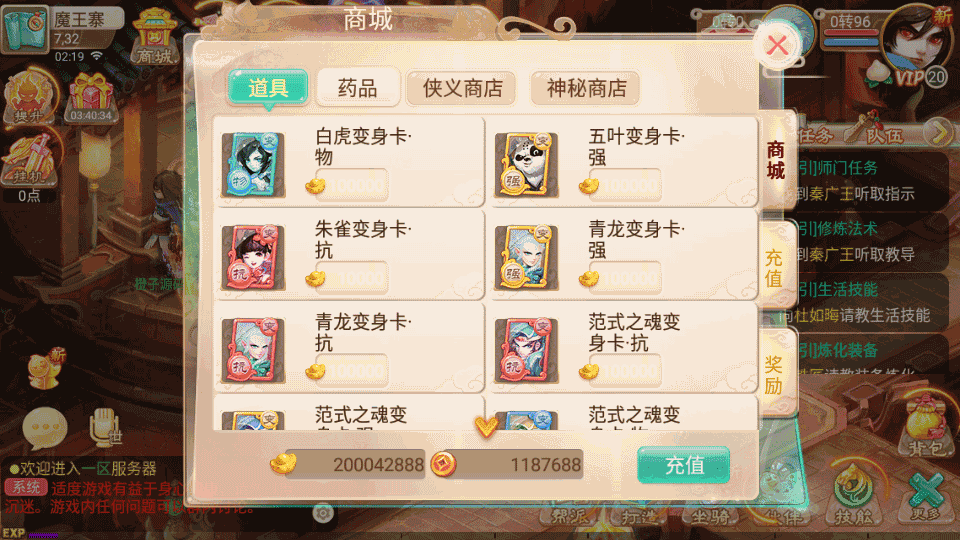Click the green 充值 recharge button
Screen dimensions: 960x540
click(x=684, y=465)
